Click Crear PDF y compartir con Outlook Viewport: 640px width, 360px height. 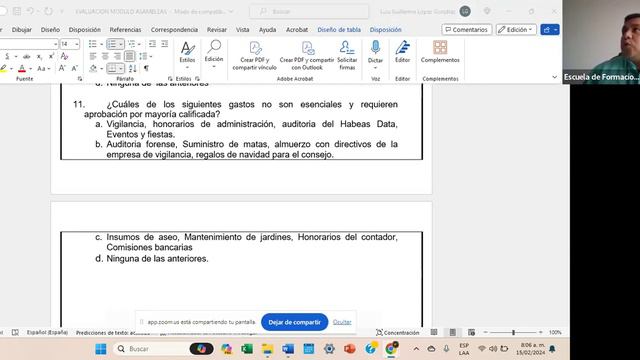pos(307,56)
